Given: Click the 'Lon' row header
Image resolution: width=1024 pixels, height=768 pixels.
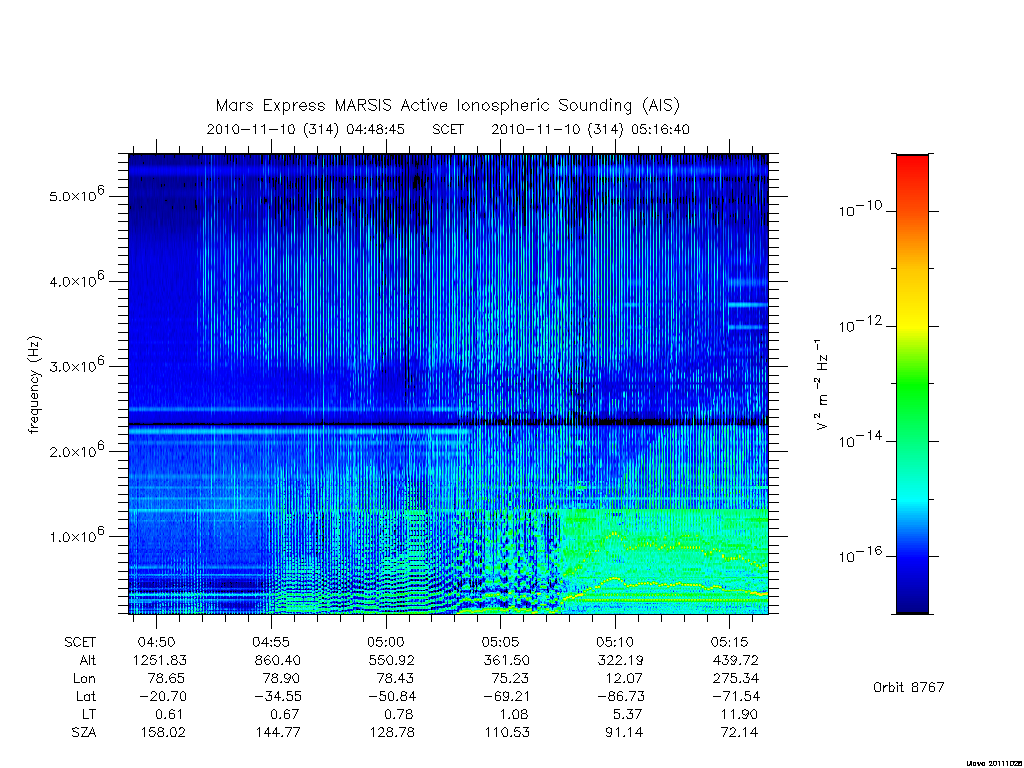Looking at the screenshot, I should point(84,678).
